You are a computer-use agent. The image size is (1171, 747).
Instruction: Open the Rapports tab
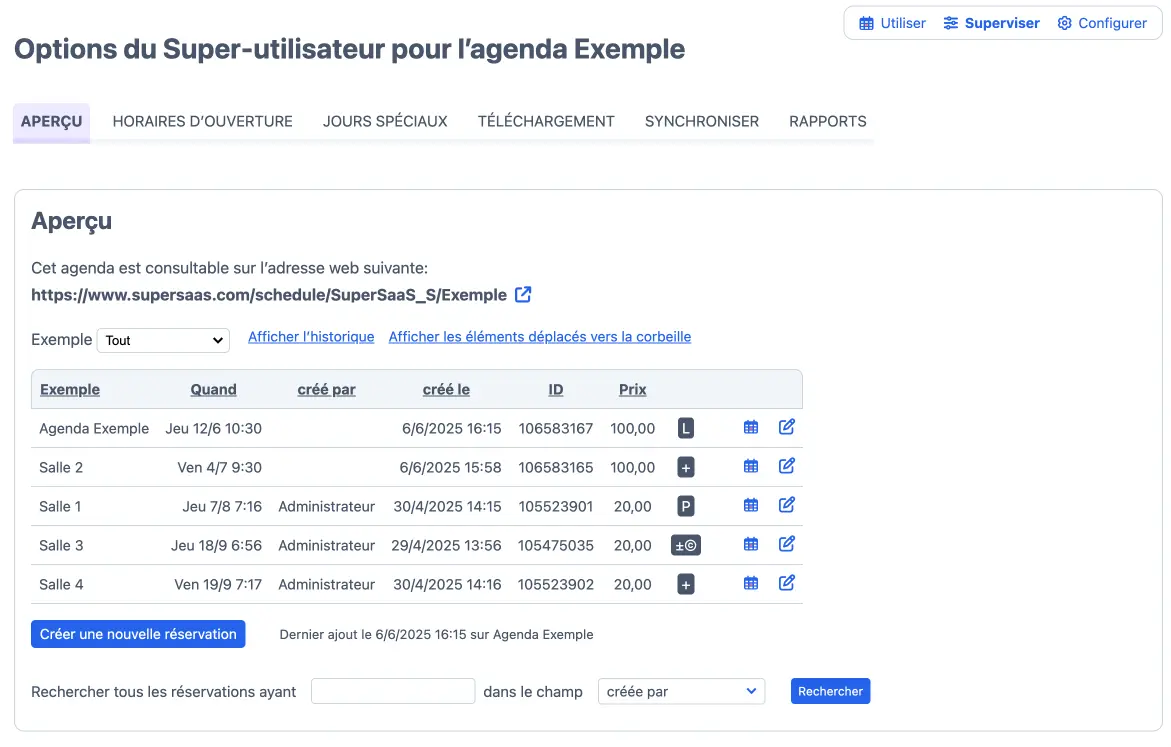pos(827,122)
